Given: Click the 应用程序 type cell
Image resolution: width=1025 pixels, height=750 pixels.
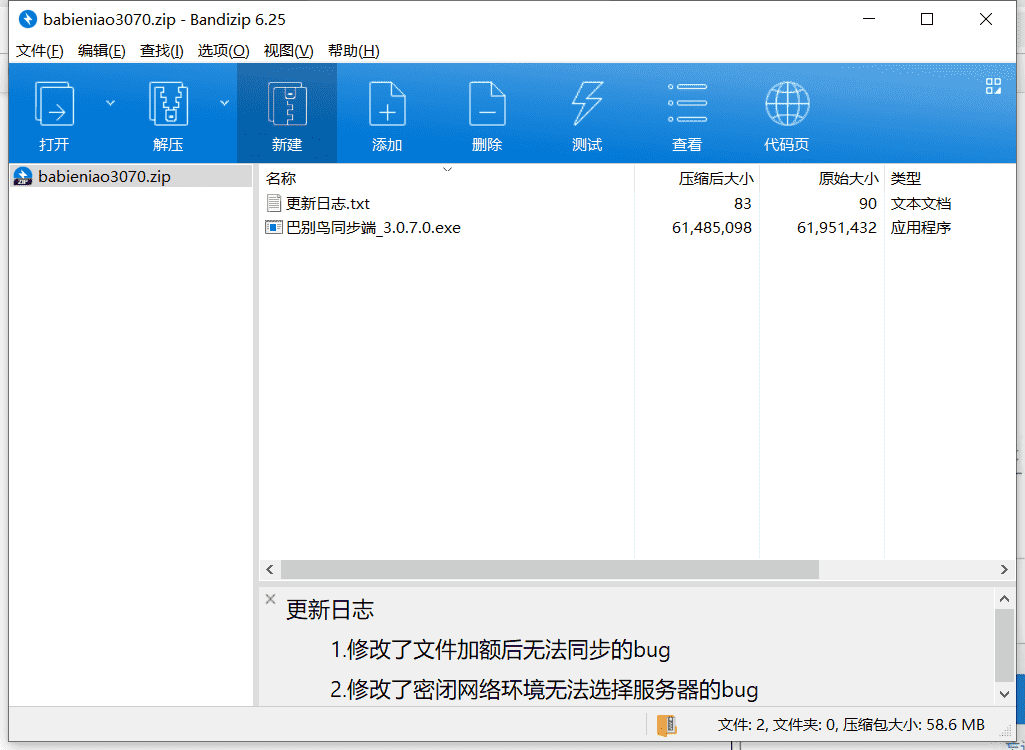Looking at the screenshot, I should (x=920, y=228).
